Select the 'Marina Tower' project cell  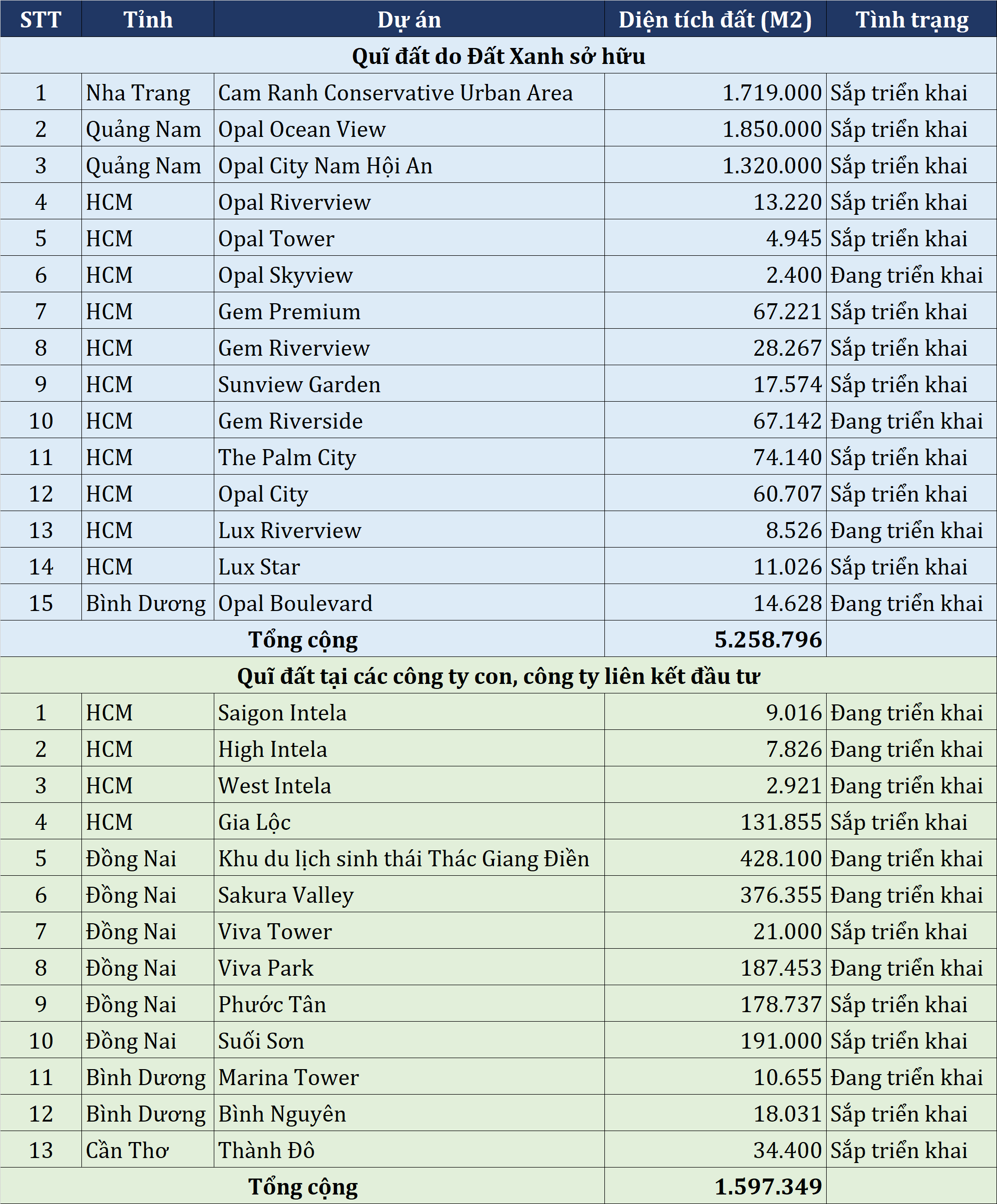409,1077
